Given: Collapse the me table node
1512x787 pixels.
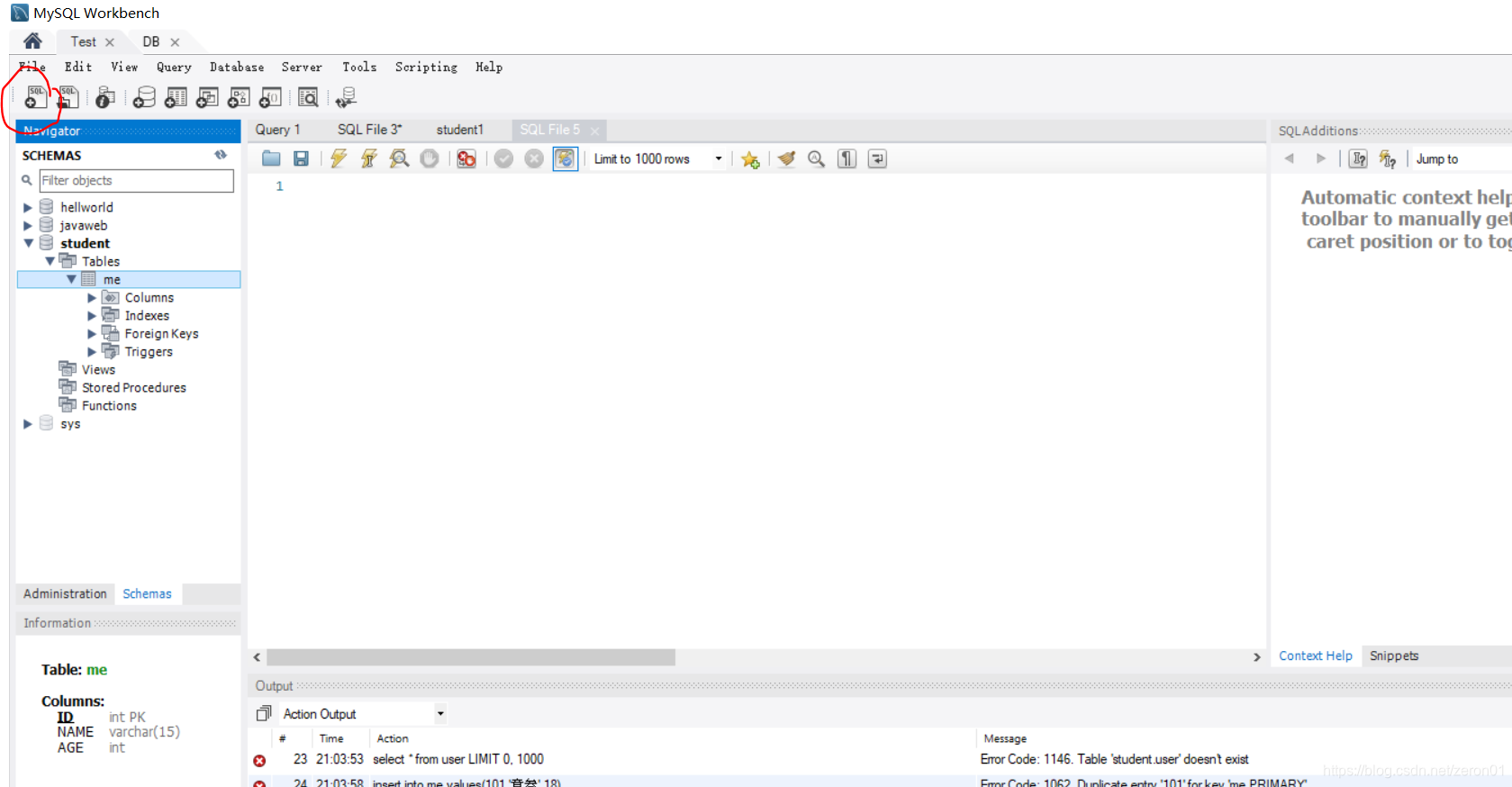Looking at the screenshot, I should (71, 279).
